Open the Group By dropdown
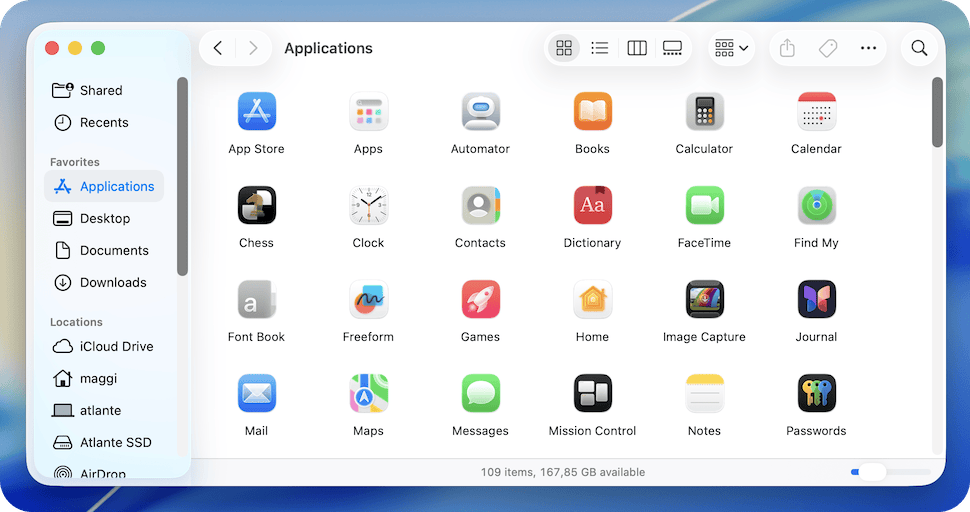970x512 pixels. coord(731,48)
